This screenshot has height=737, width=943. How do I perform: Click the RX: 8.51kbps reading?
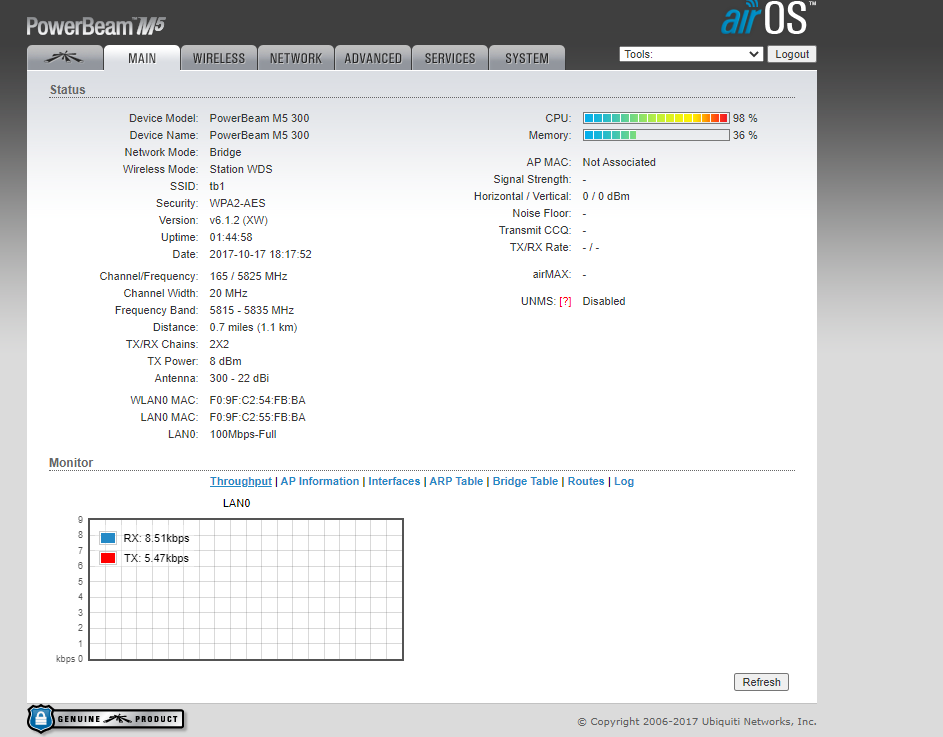click(x=156, y=538)
